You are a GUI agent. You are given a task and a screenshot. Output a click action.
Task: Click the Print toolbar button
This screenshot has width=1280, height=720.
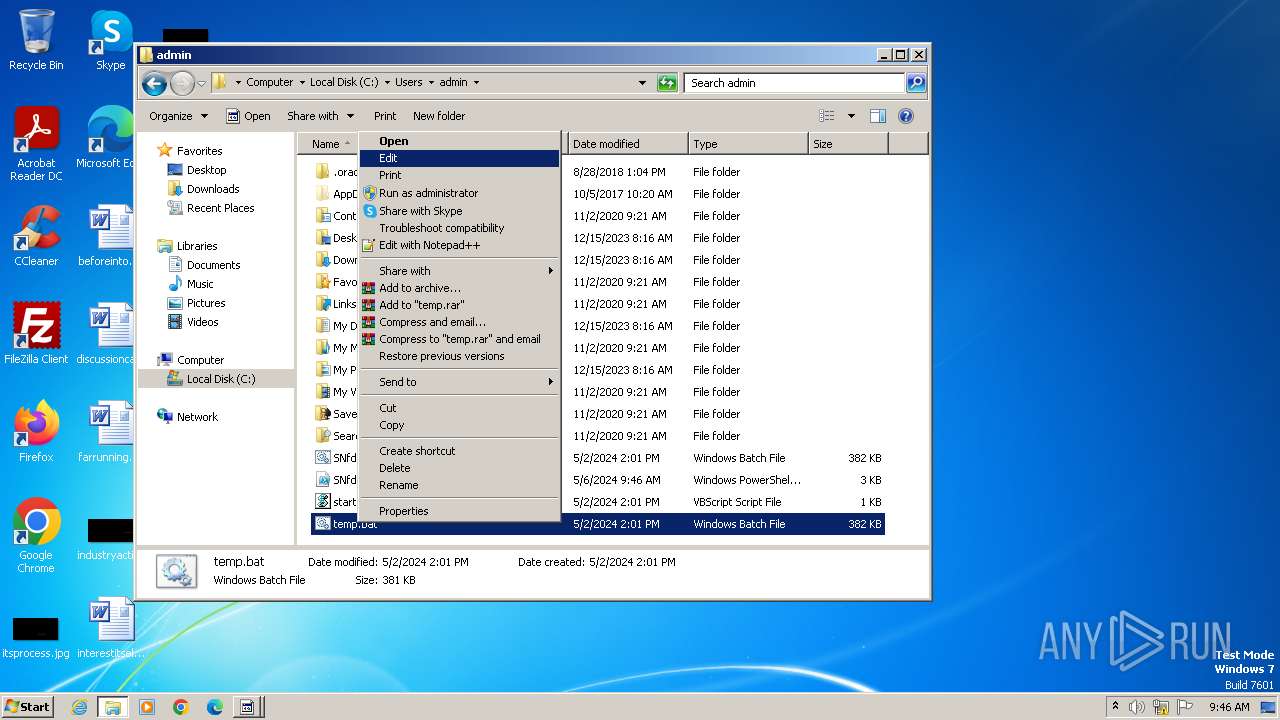[x=385, y=116]
